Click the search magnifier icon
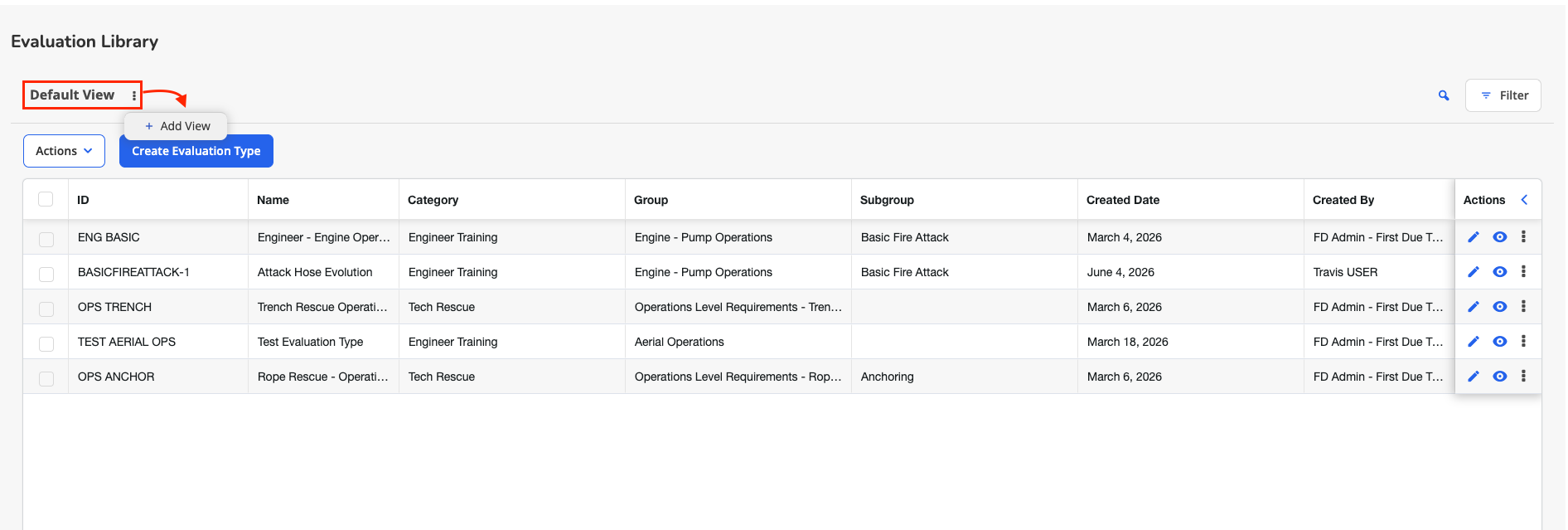 pyautogui.click(x=1444, y=95)
